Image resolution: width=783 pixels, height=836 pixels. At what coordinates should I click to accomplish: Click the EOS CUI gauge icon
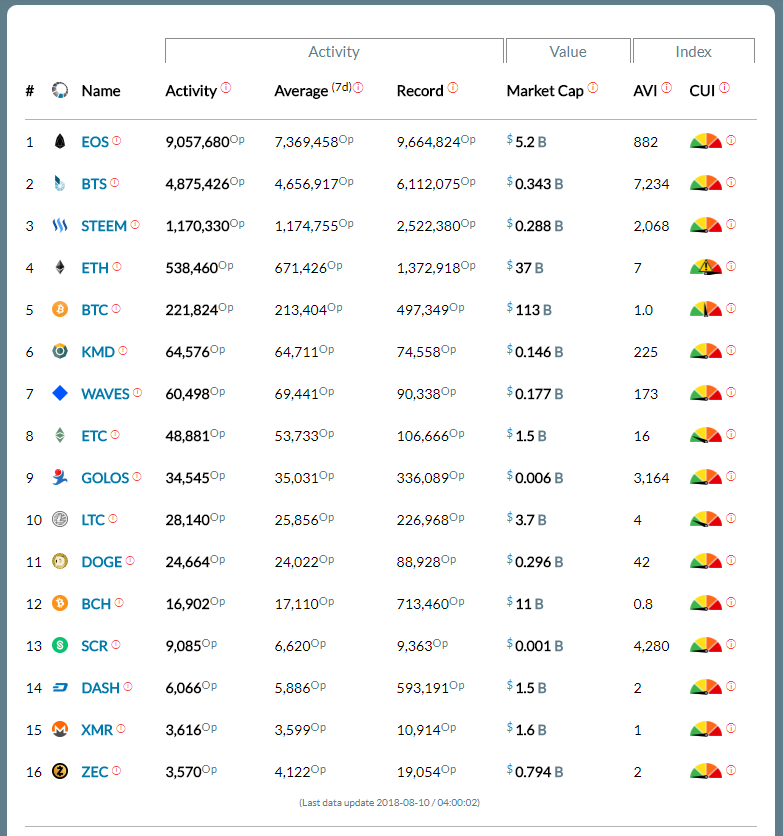click(x=706, y=141)
